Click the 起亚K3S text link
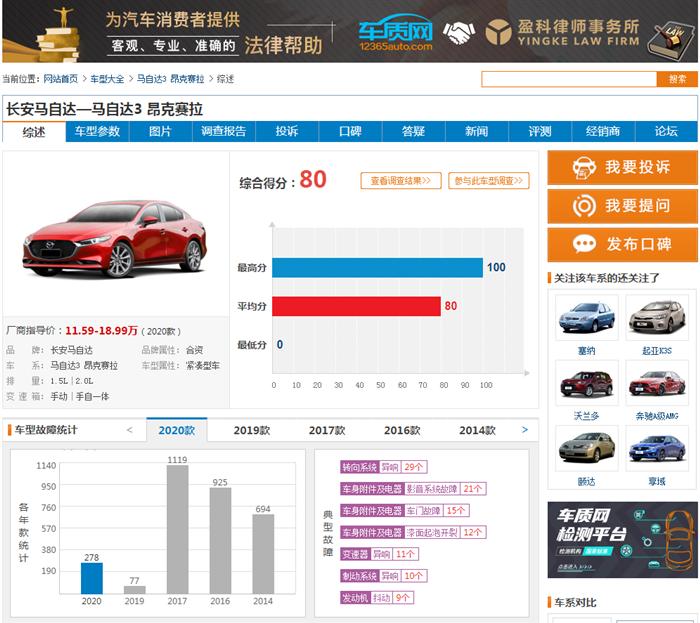 click(x=657, y=351)
